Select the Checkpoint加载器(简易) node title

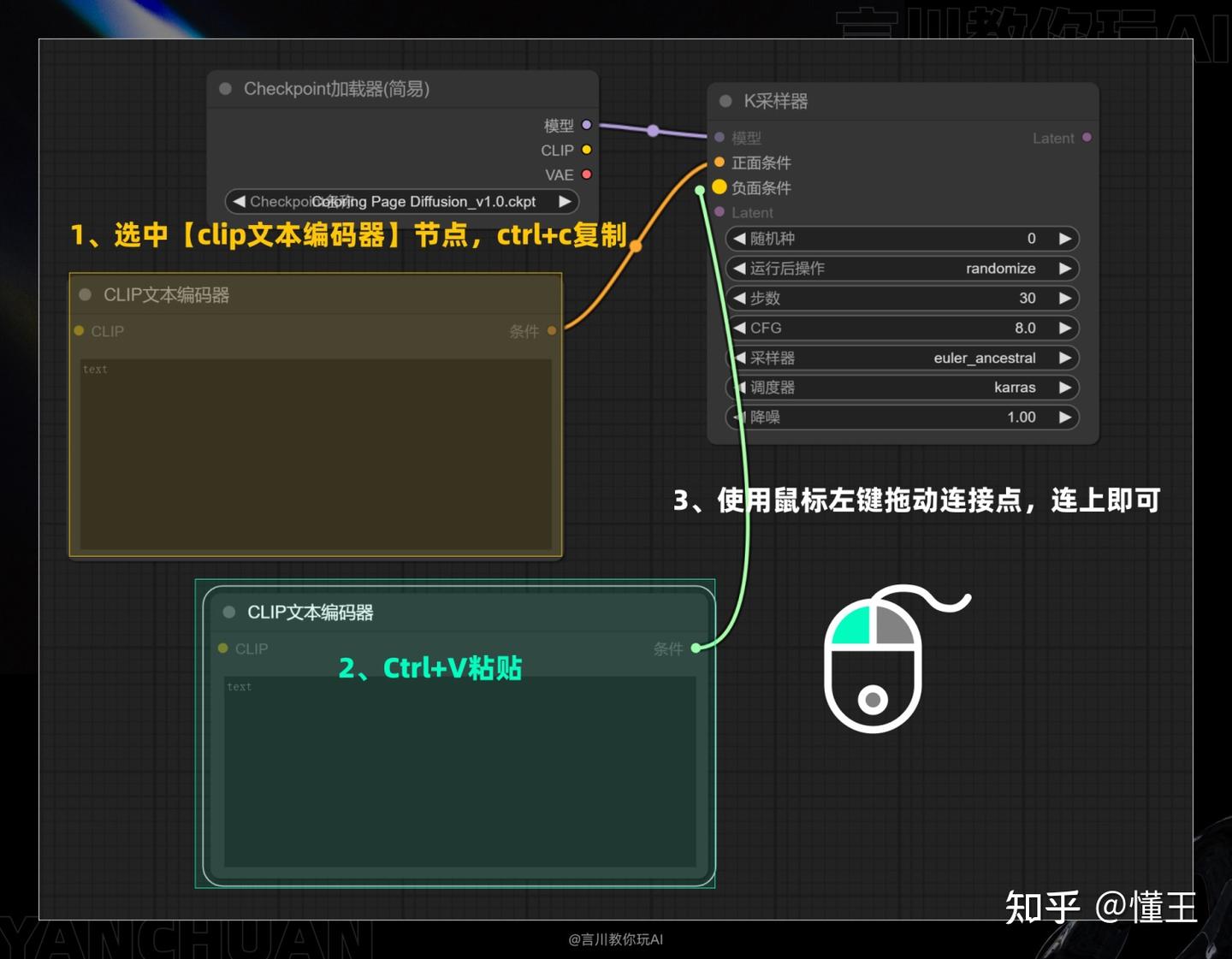336,88
